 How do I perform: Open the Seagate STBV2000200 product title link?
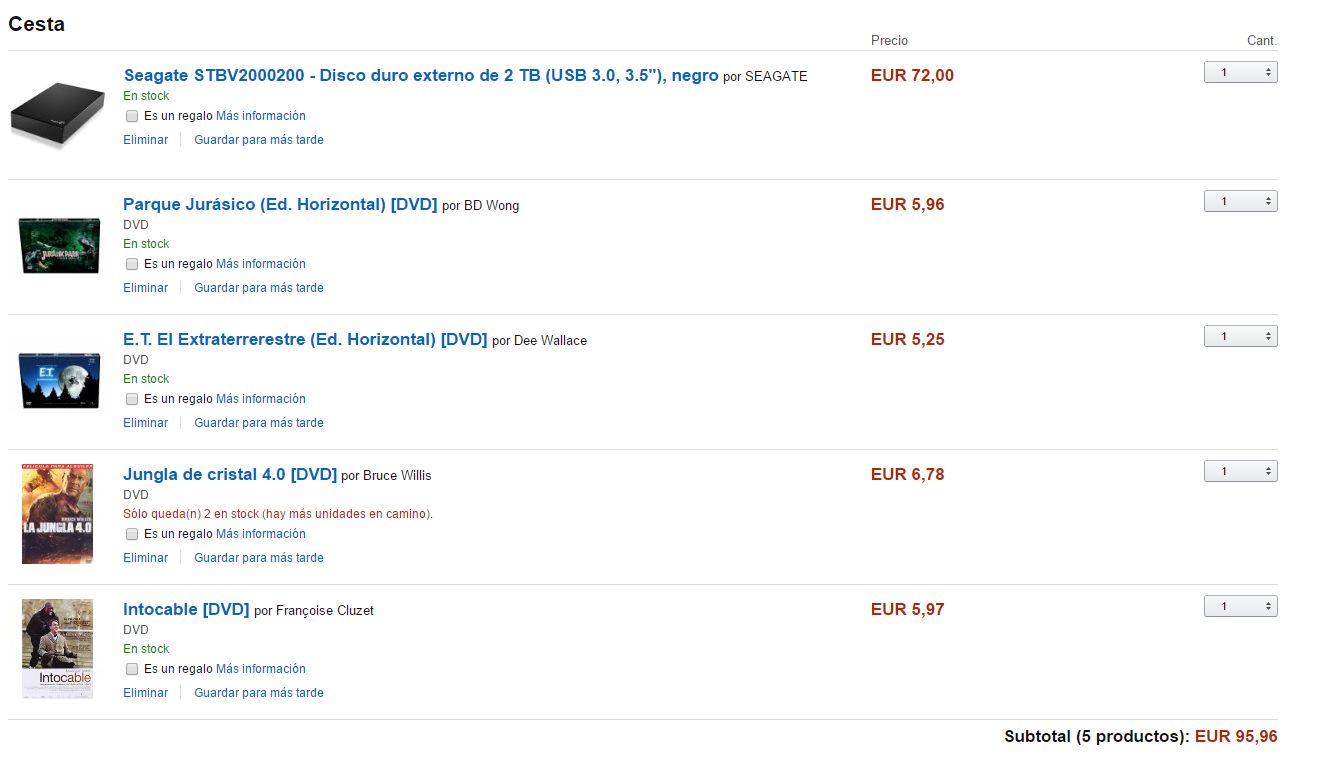(421, 75)
